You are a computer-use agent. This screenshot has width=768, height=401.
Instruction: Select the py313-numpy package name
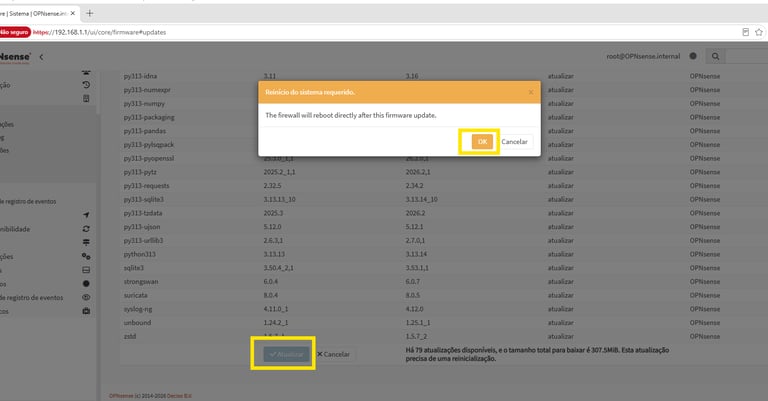click(144, 103)
